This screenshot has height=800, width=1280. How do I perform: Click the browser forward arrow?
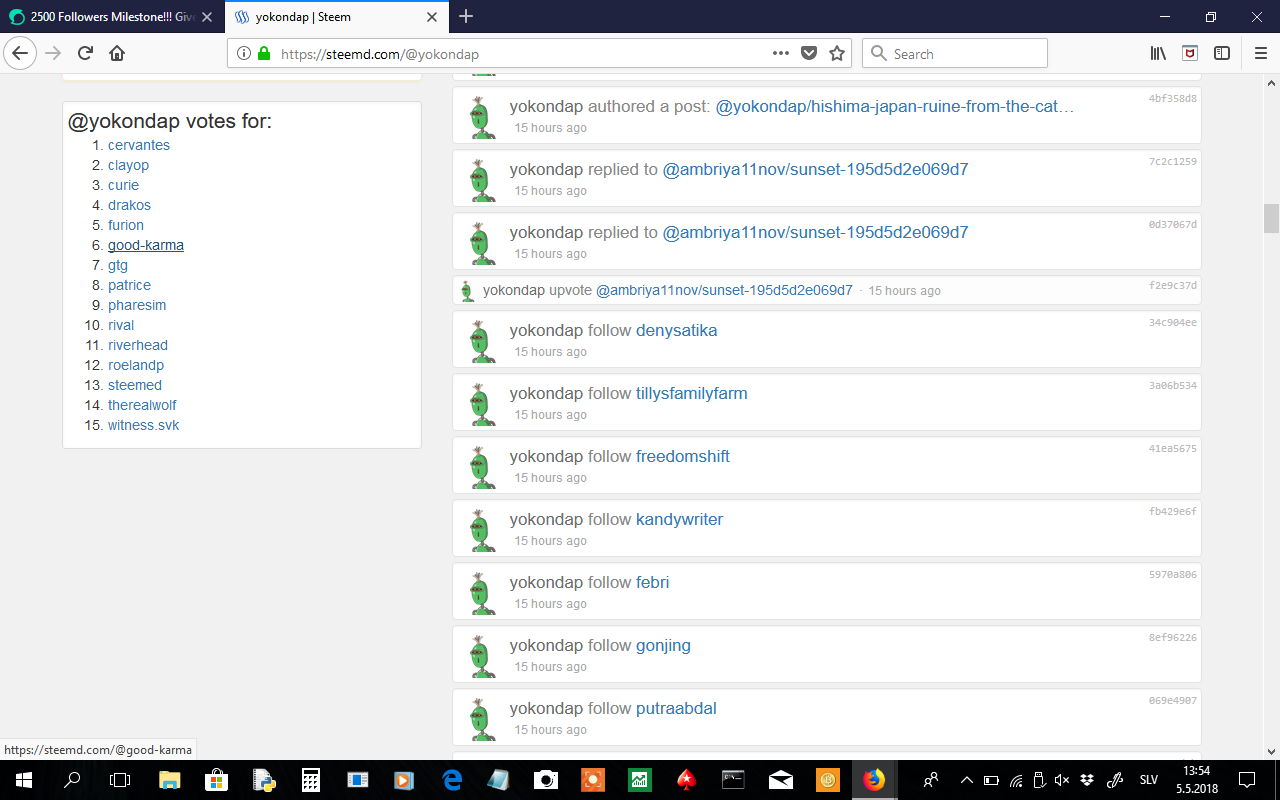(x=53, y=53)
